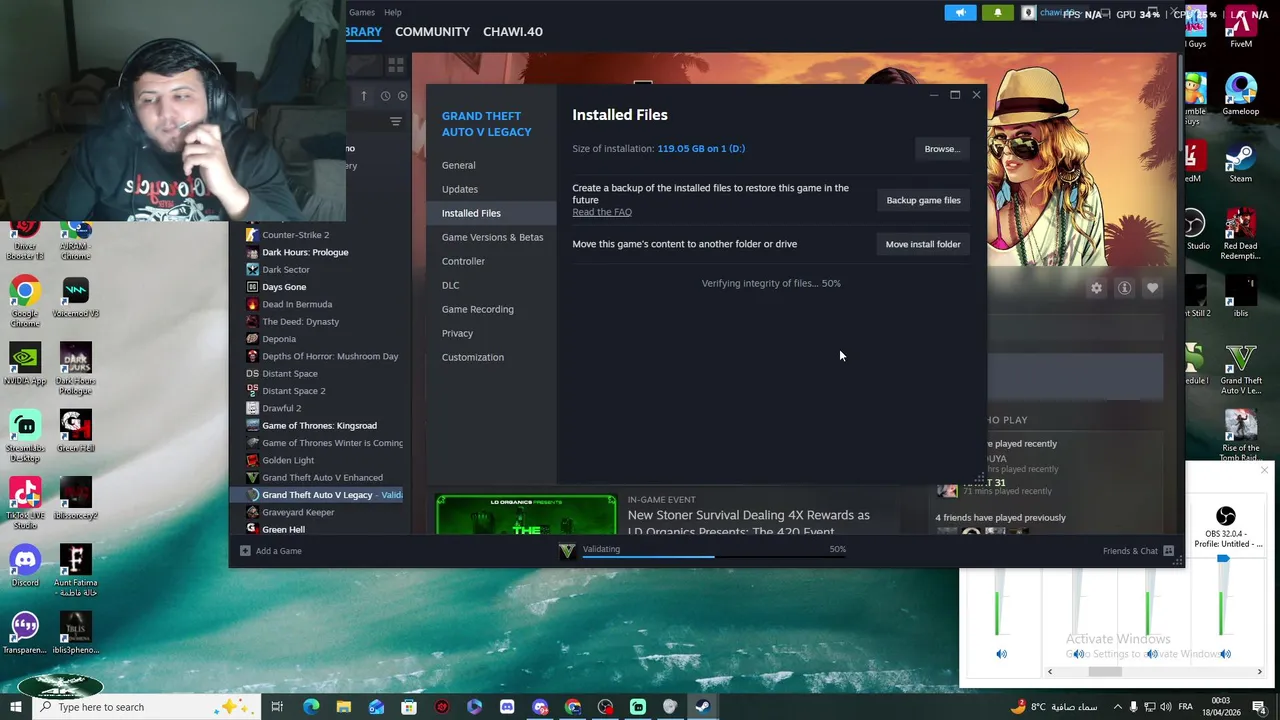The image size is (1280, 720).
Task: Show hidden system tray icons chevron
Action: (1118, 707)
